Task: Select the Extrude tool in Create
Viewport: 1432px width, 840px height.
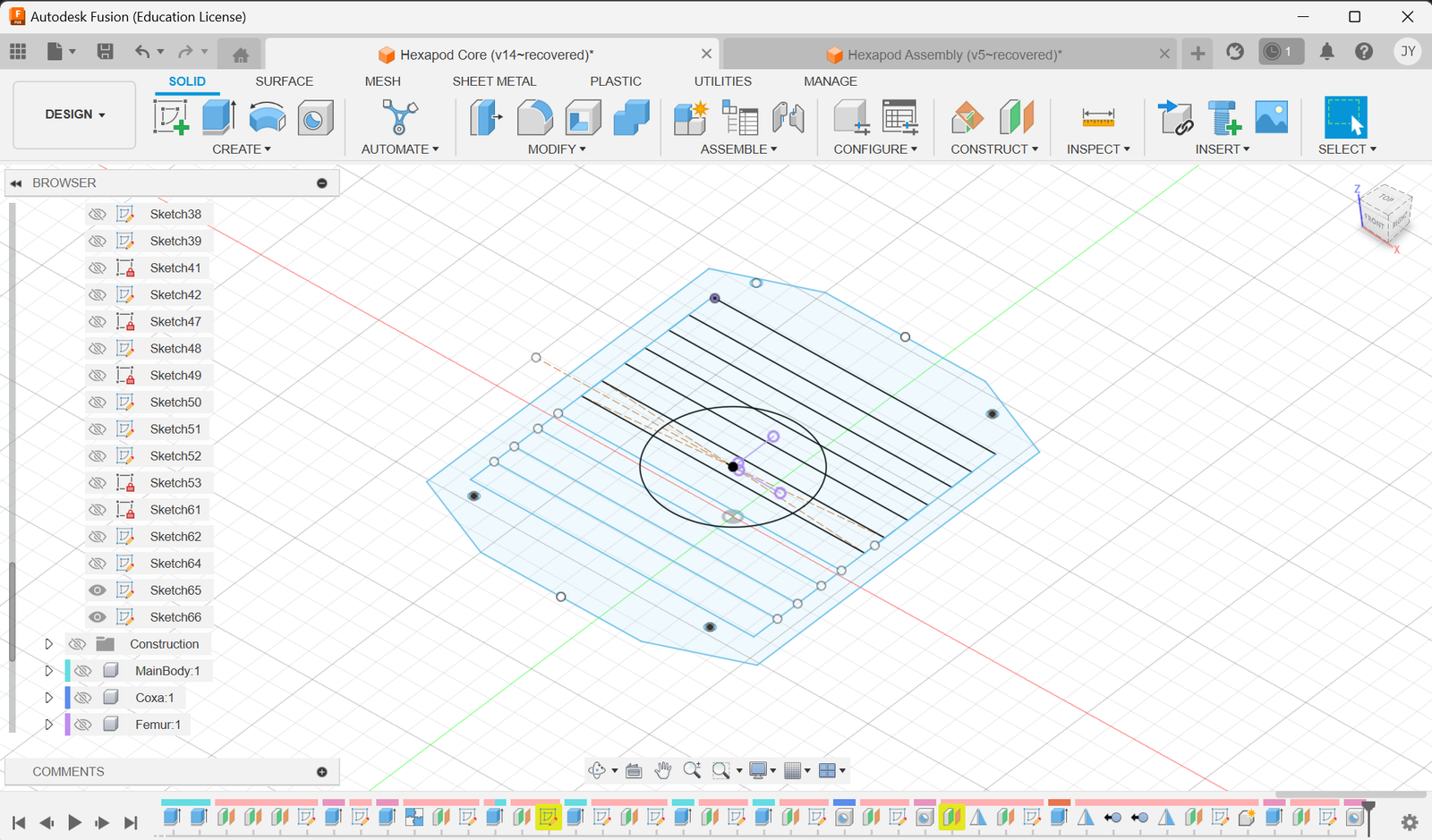Action: coord(218,117)
